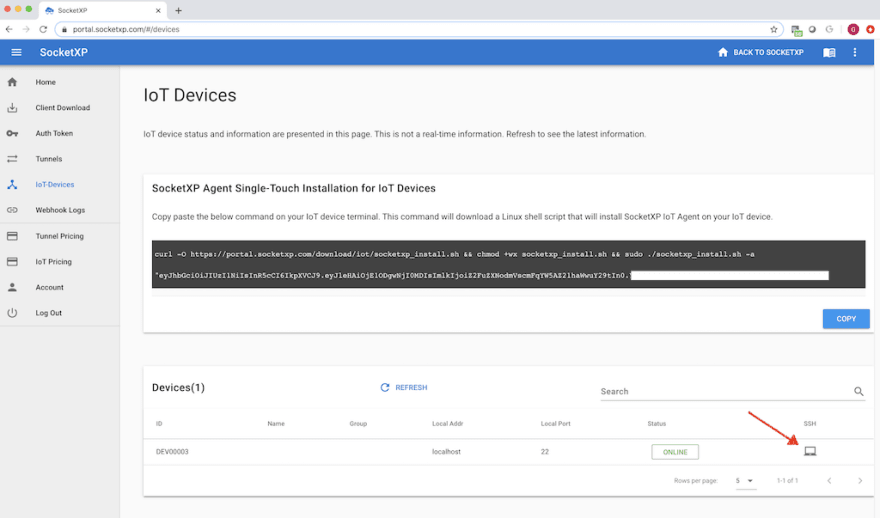Click the localhost address cell
Screen dimensions: 880x518
pos(446,452)
